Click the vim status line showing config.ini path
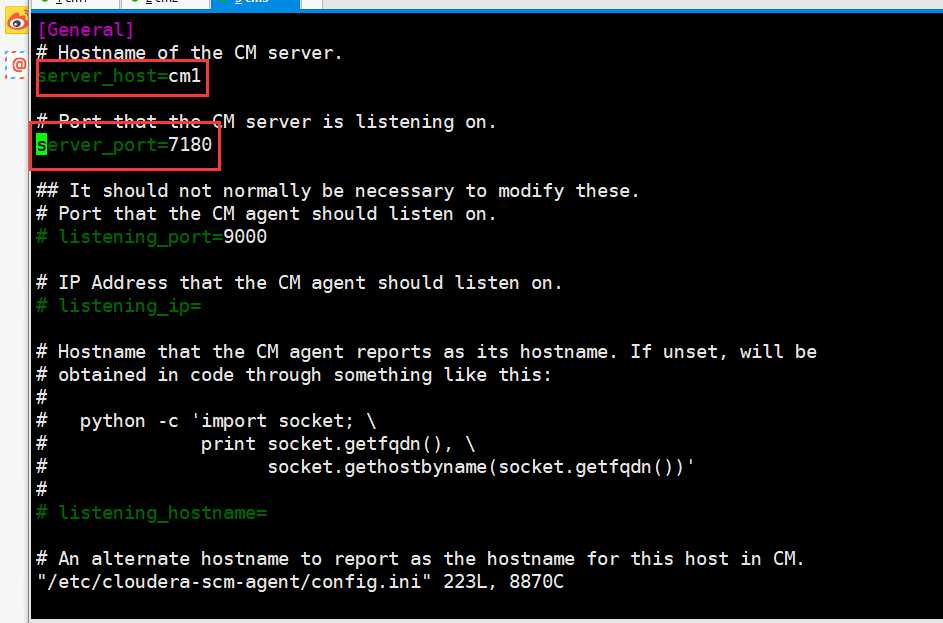The width and height of the screenshot is (943, 623). coord(300,582)
